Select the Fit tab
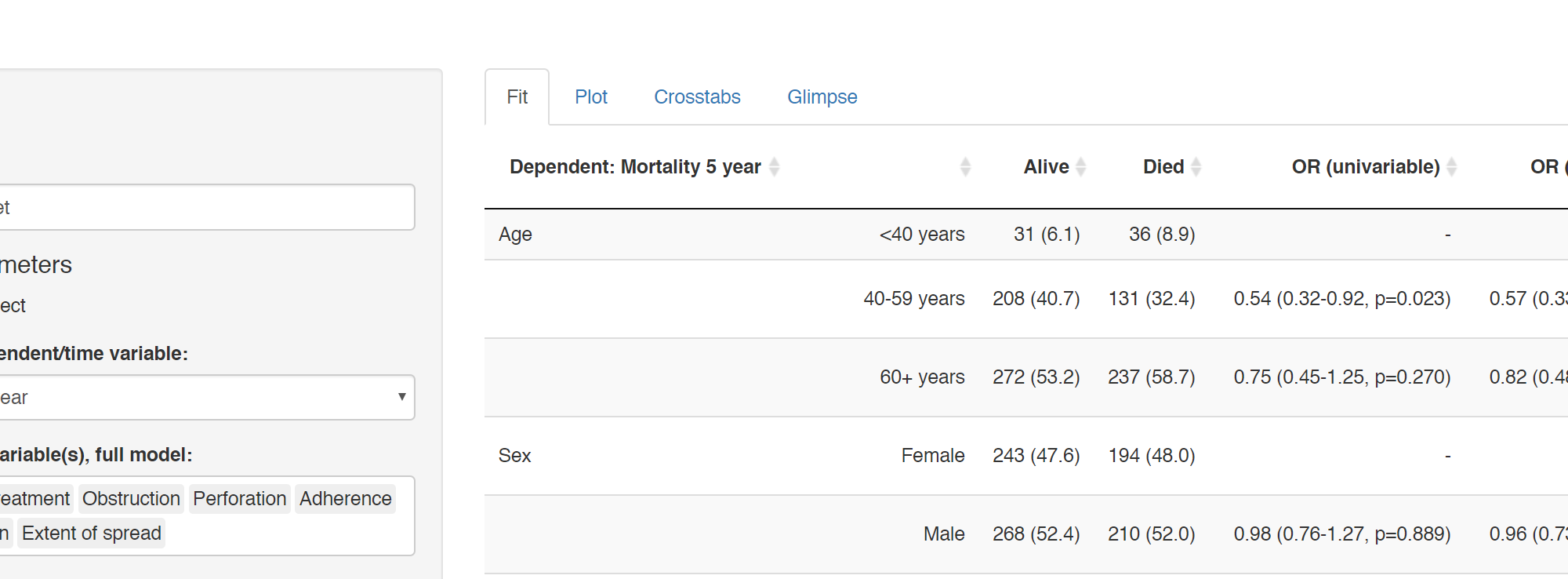Viewport: 1568px width, 579px height. click(517, 97)
